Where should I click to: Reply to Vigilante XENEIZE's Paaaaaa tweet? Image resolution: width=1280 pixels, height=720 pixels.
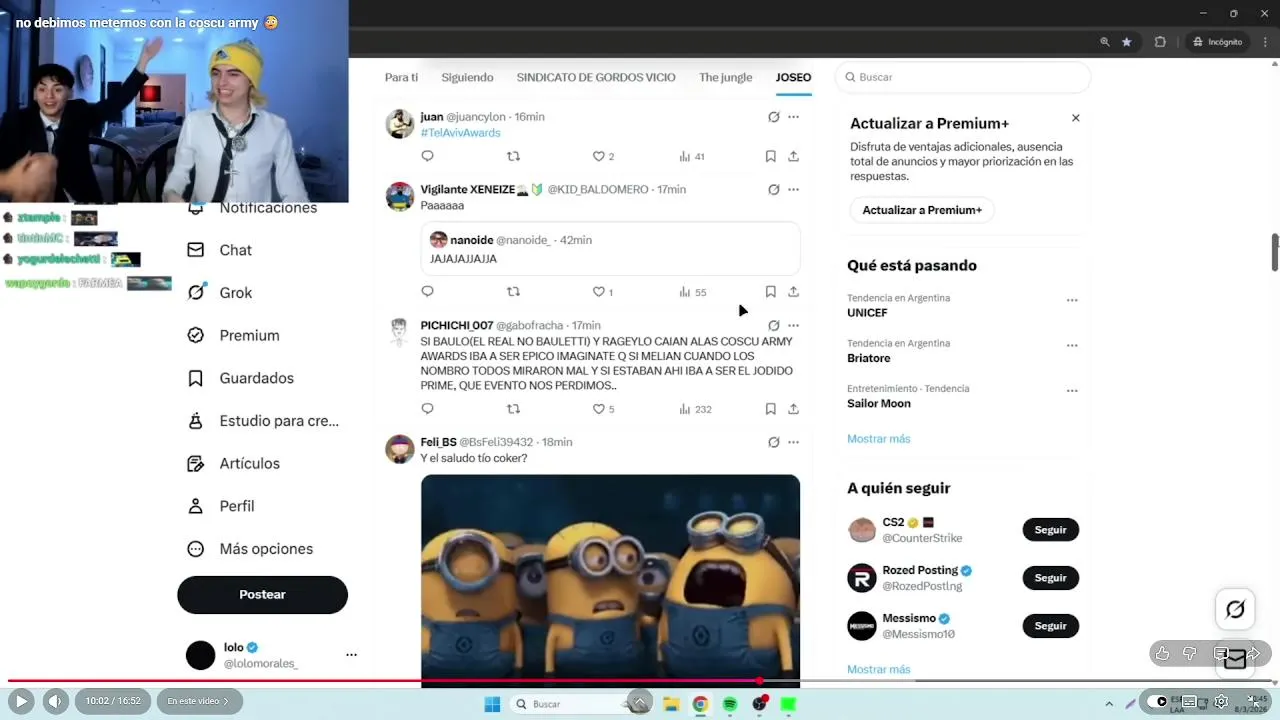coord(427,292)
